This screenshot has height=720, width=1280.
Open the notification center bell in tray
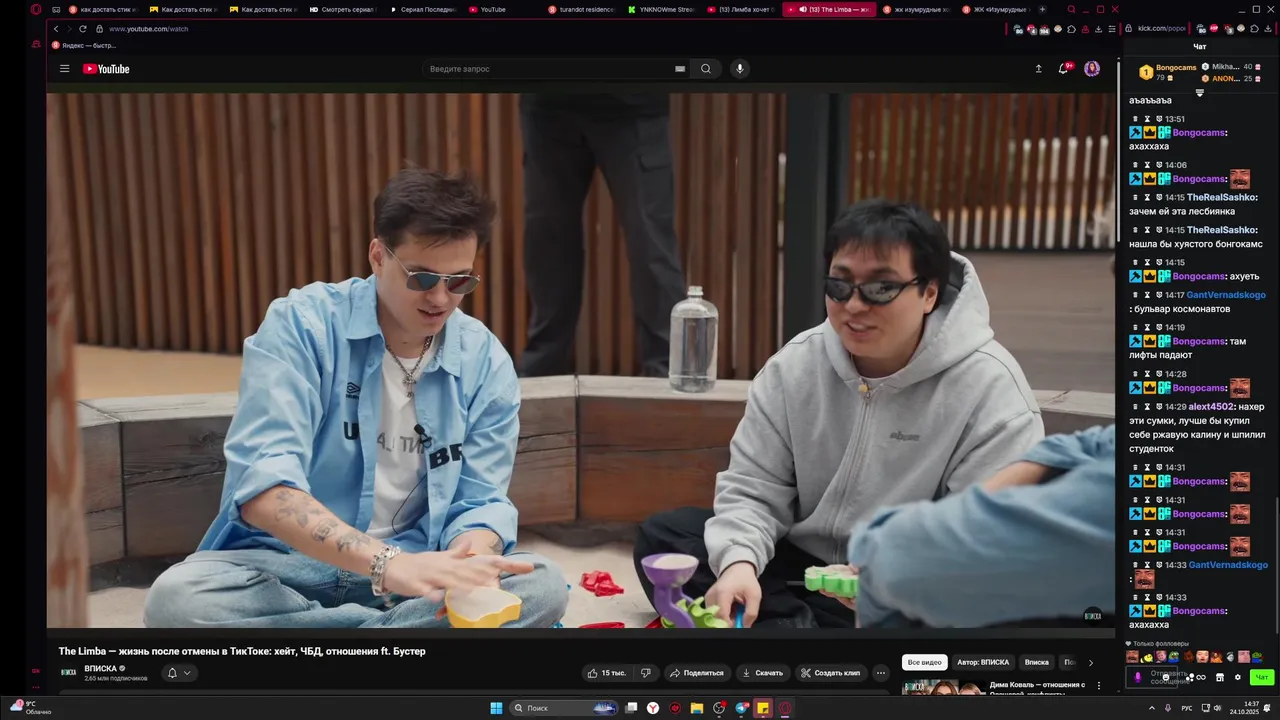tap(1267, 708)
